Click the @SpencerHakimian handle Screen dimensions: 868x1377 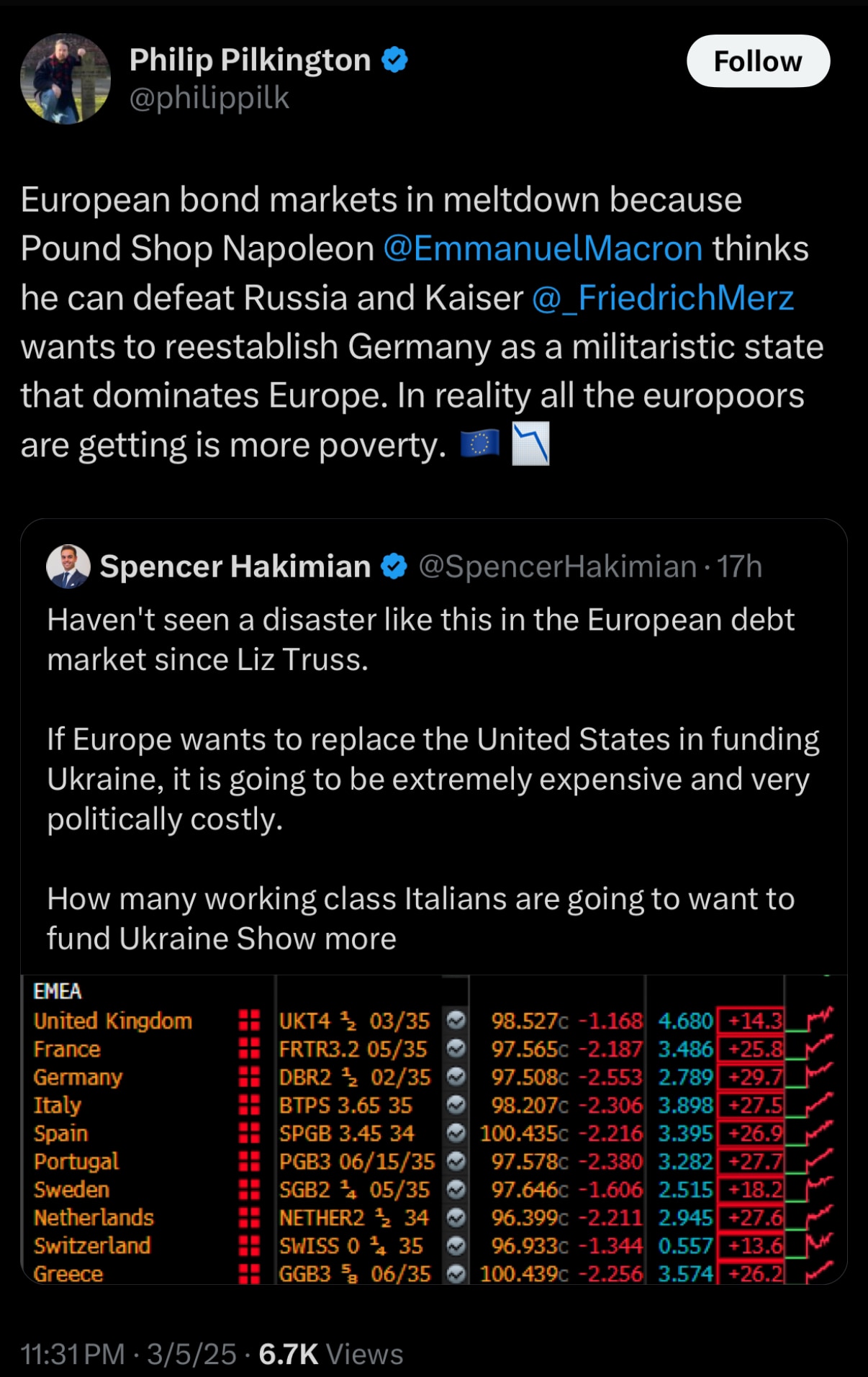[x=553, y=566]
